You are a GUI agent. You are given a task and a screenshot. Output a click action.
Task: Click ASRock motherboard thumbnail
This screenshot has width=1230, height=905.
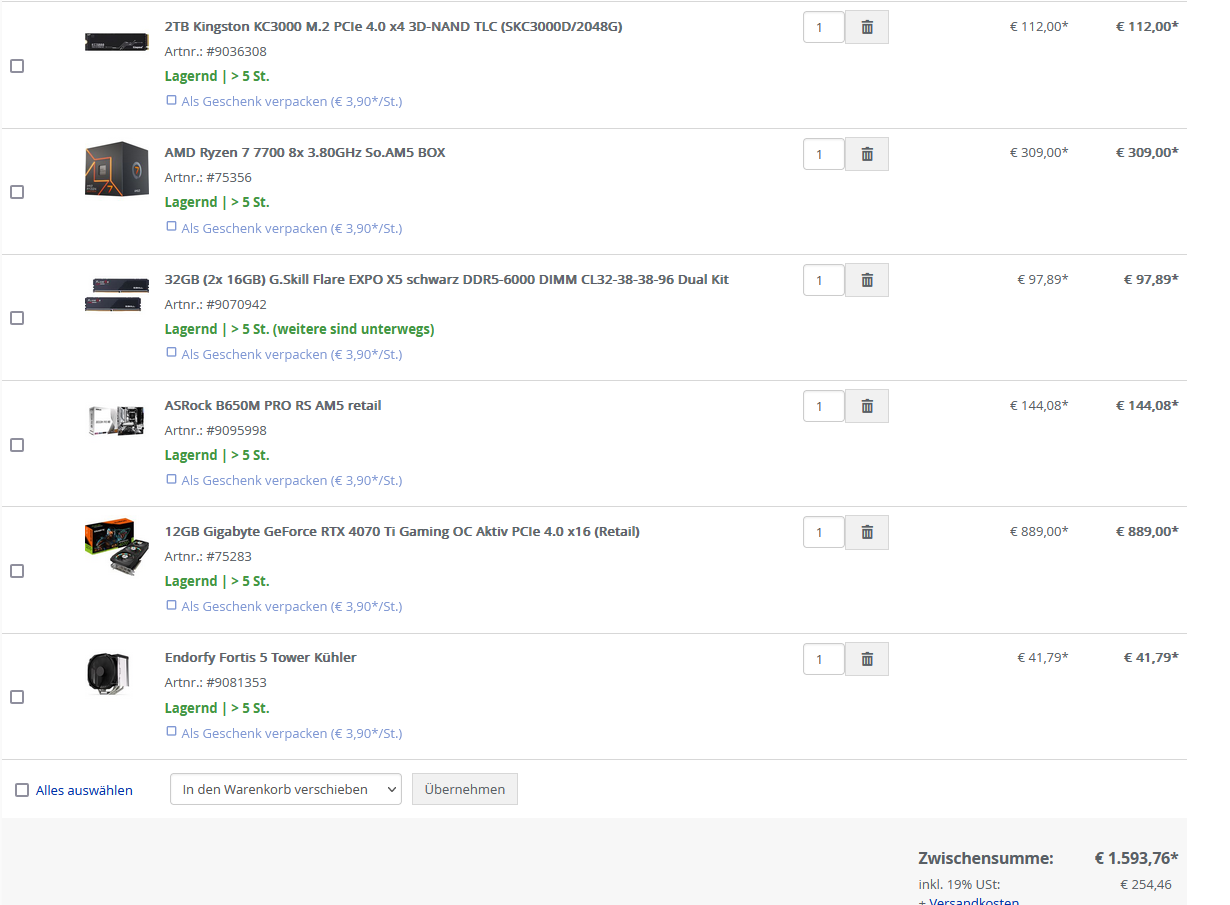pyautogui.click(x=115, y=421)
